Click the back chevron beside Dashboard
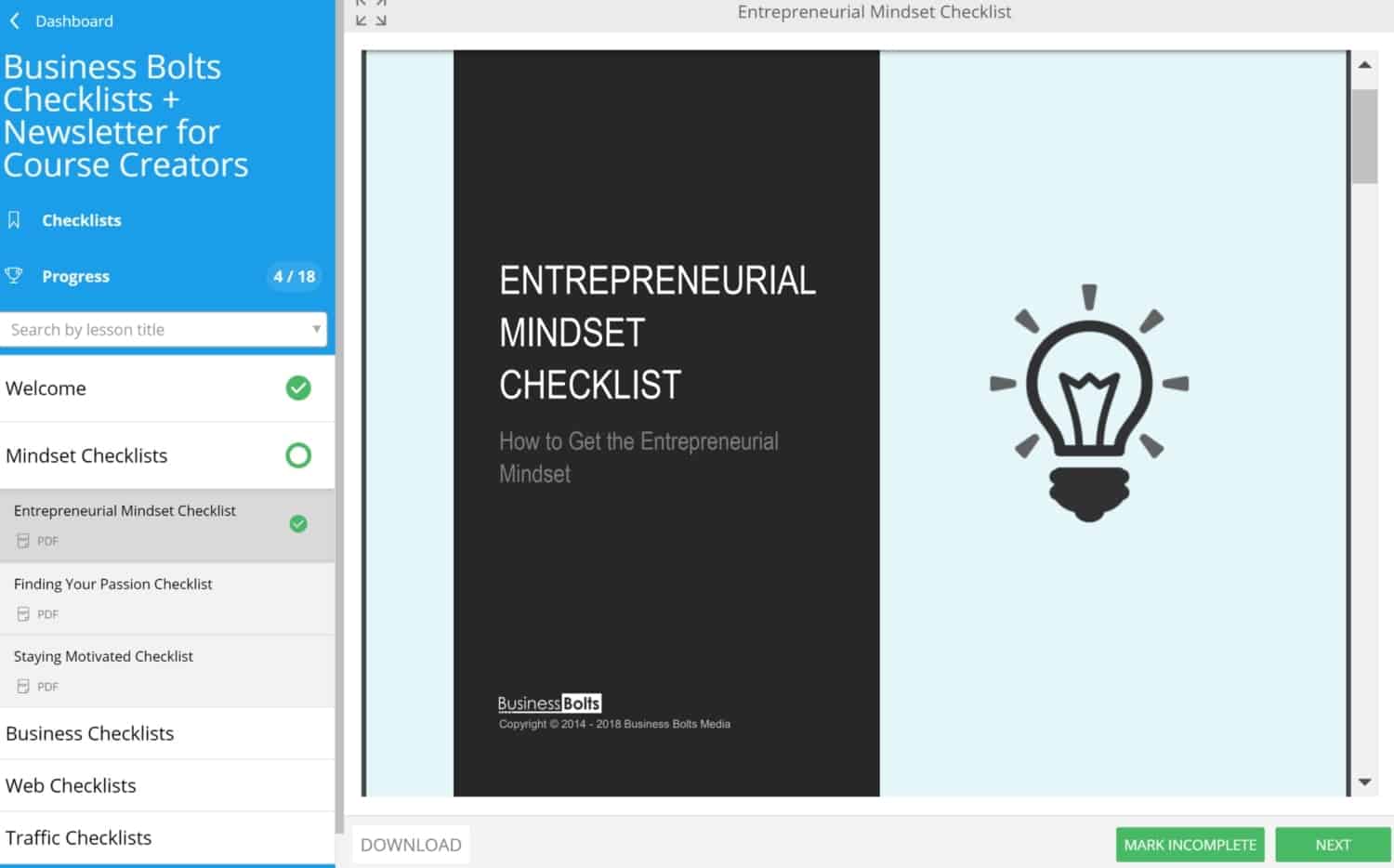This screenshot has width=1394, height=868. (x=15, y=20)
